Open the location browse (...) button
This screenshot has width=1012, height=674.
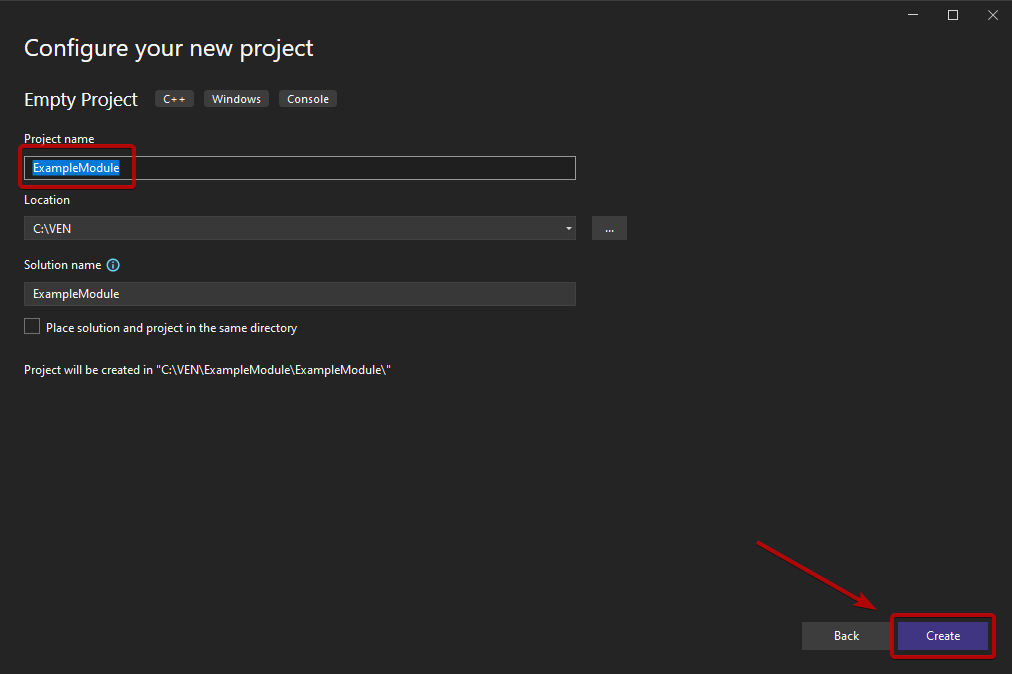(609, 228)
